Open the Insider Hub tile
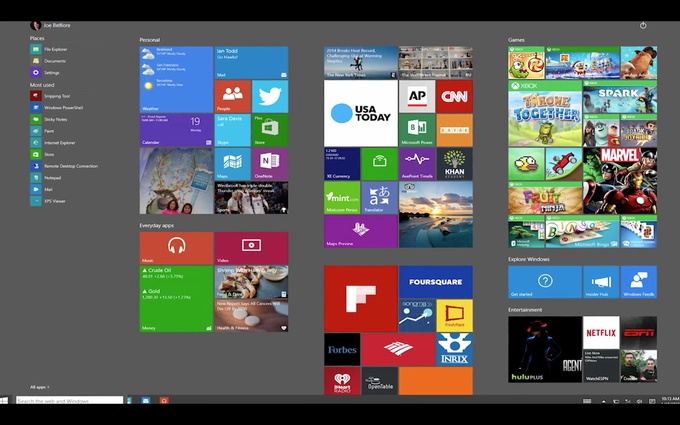The height and width of the screenshot is (425, 680). [601, 282]
